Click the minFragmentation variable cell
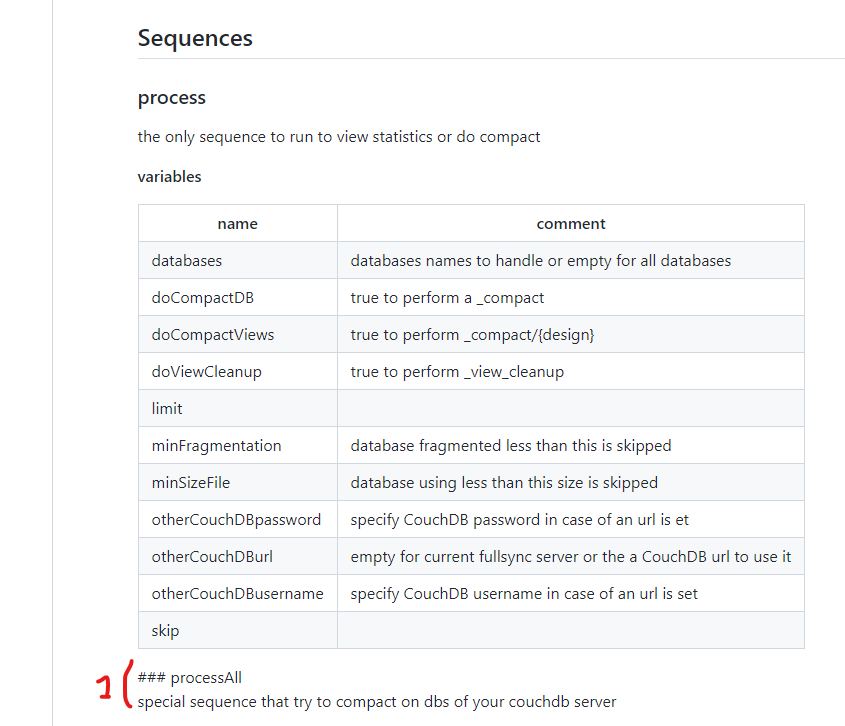The width and height of the screenshot is (845, 726). (x=216, y=445)
